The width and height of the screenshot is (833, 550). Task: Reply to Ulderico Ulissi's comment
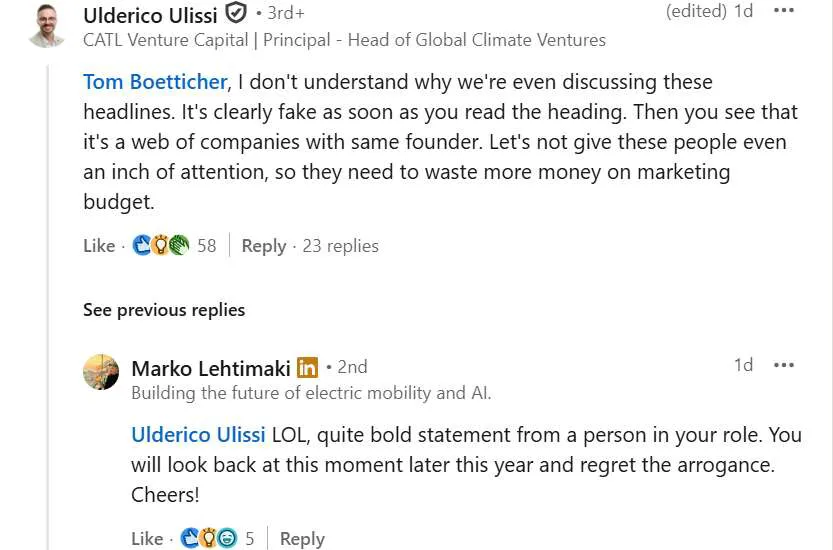[x=263, y=246]
